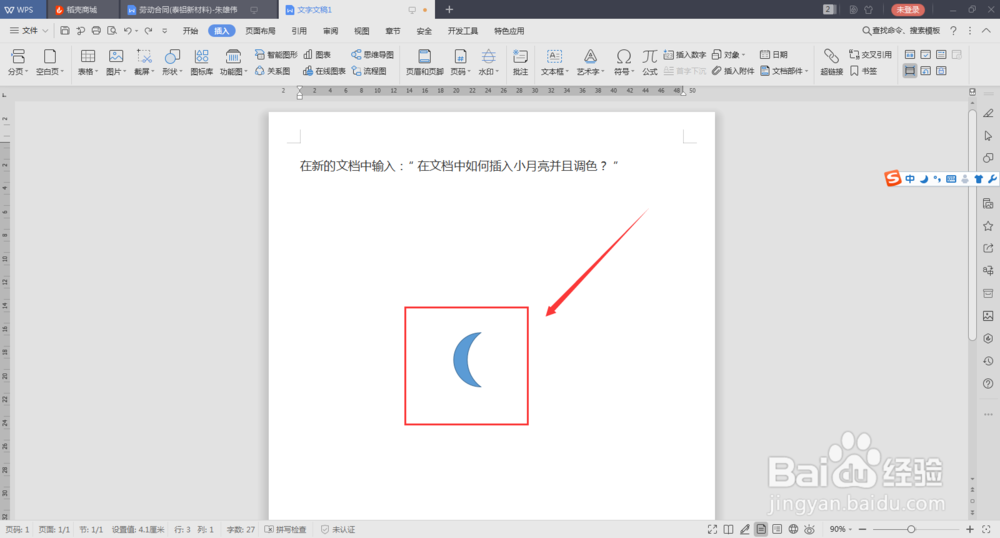Insert a 思维导图 mind map
The image size is (1000, 538).
372,55
